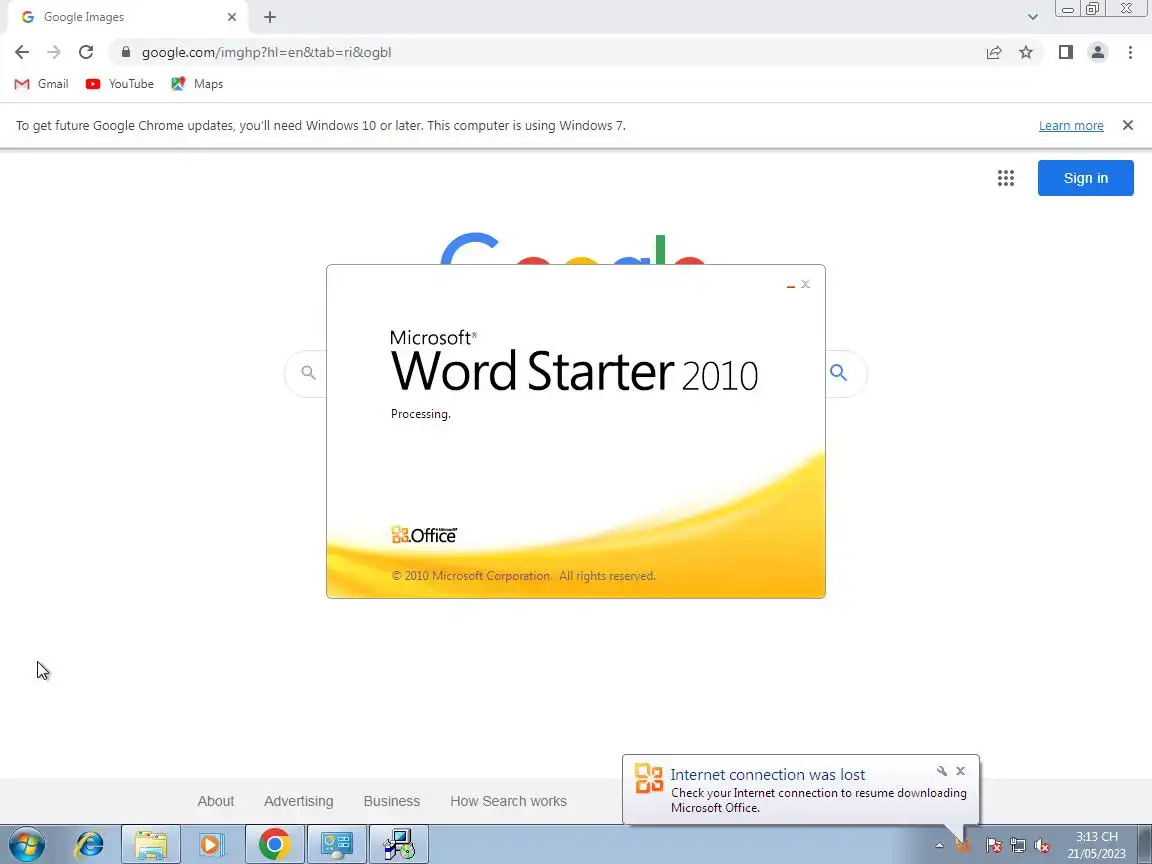Click the gray search icon in search box
This screenshot has width=1152, height=864.
pos(309,372)
